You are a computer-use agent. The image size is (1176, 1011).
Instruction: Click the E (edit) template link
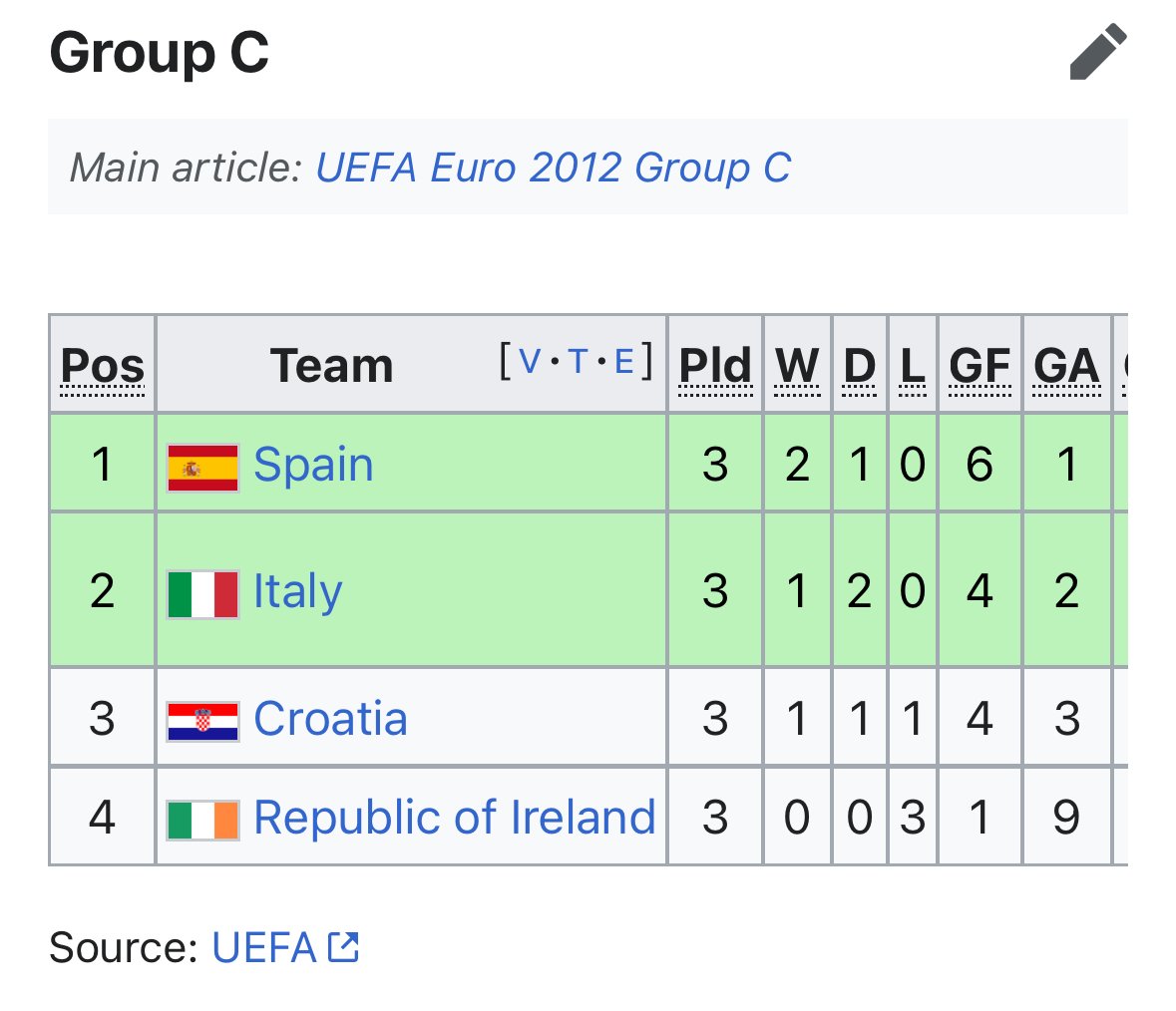pyautogui.click(x=624, y=361)
